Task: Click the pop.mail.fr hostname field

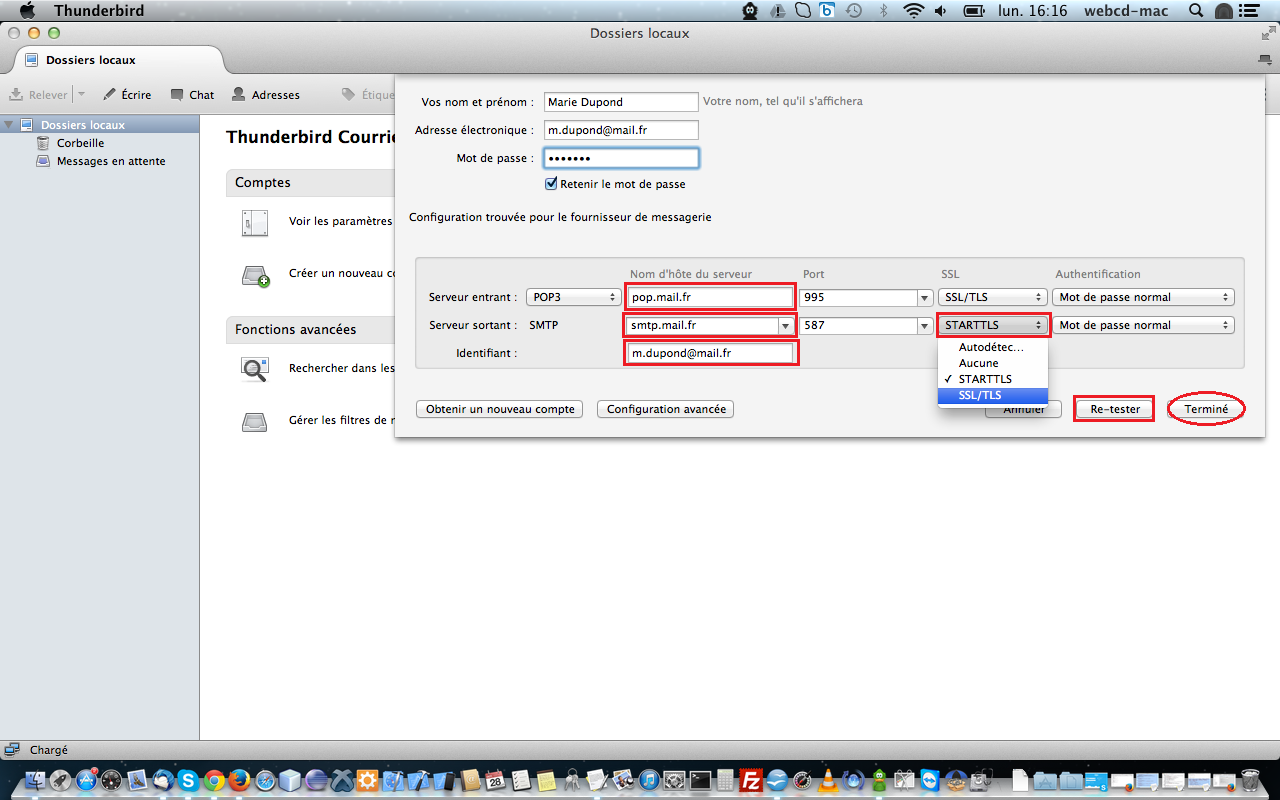Action: (x=710, y=297)
